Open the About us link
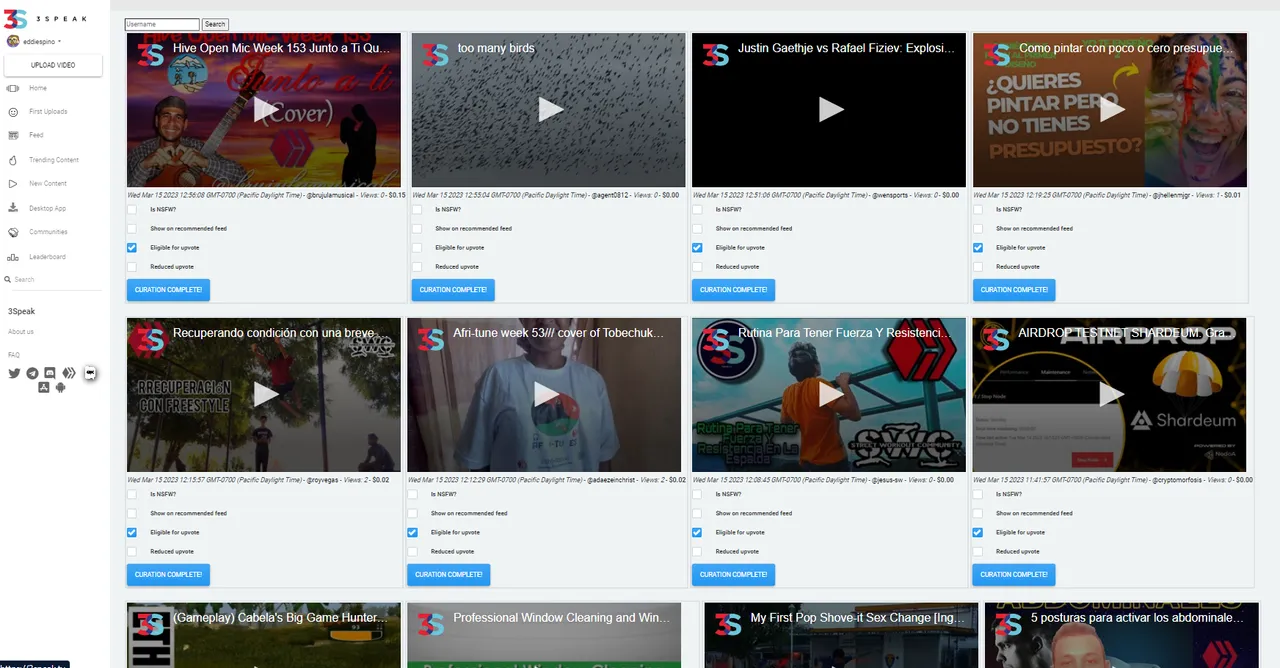 (21, 332)
